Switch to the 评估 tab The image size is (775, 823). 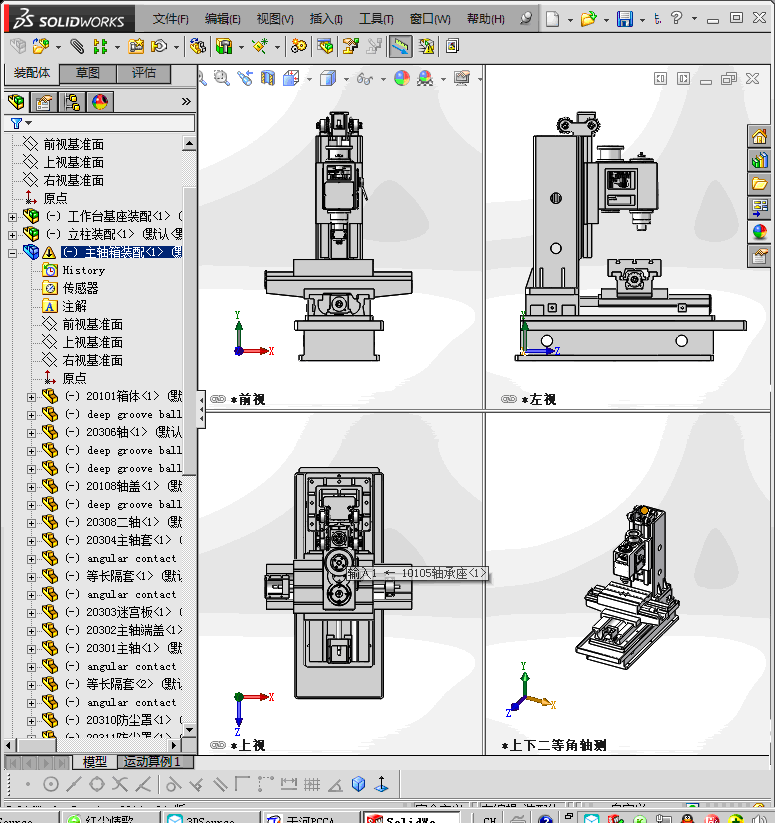pos(144,73)
